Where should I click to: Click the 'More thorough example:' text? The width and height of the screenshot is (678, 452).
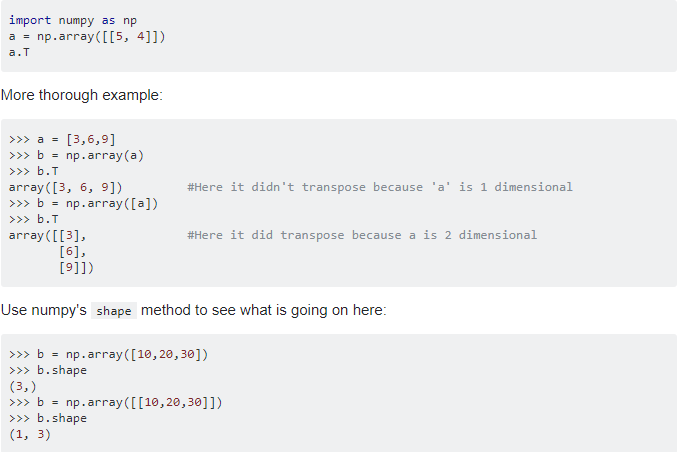pos(81,95)
